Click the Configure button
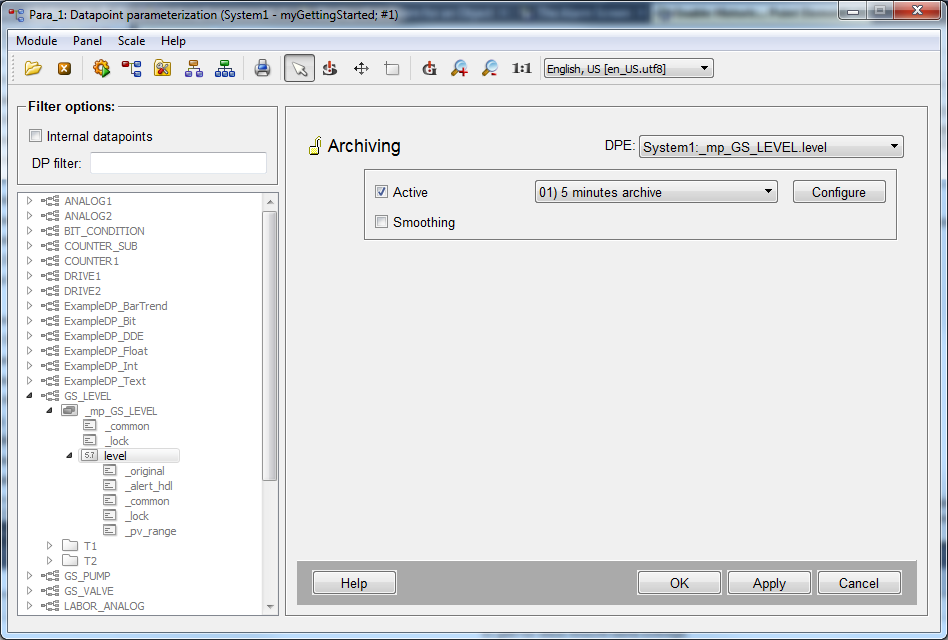This screenshot has width=948, height=640. point(839,192)
